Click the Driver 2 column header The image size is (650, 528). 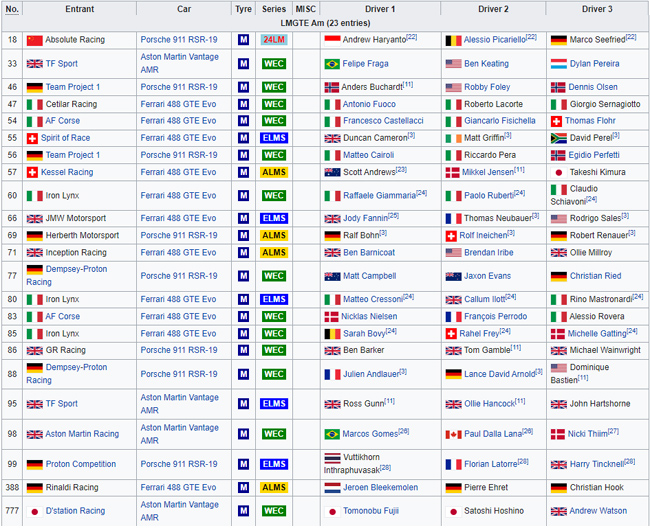pos(493,9)
